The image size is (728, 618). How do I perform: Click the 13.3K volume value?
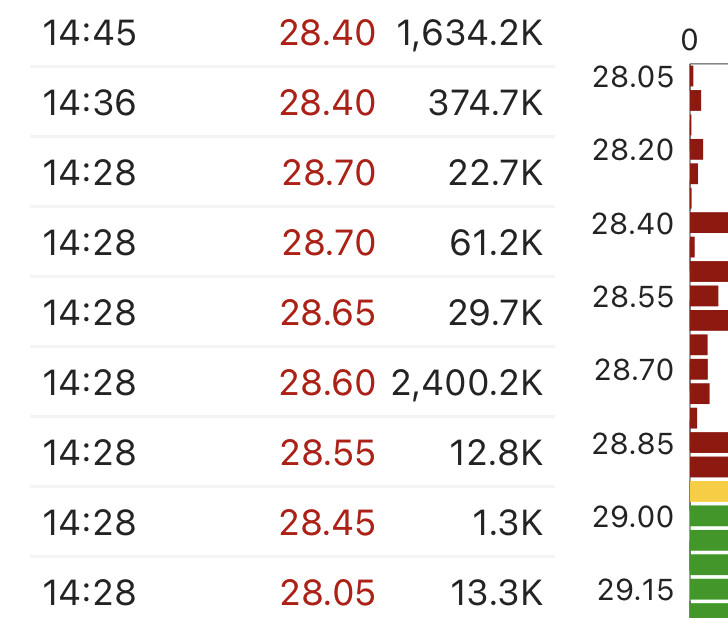click(x=496, y=593)
